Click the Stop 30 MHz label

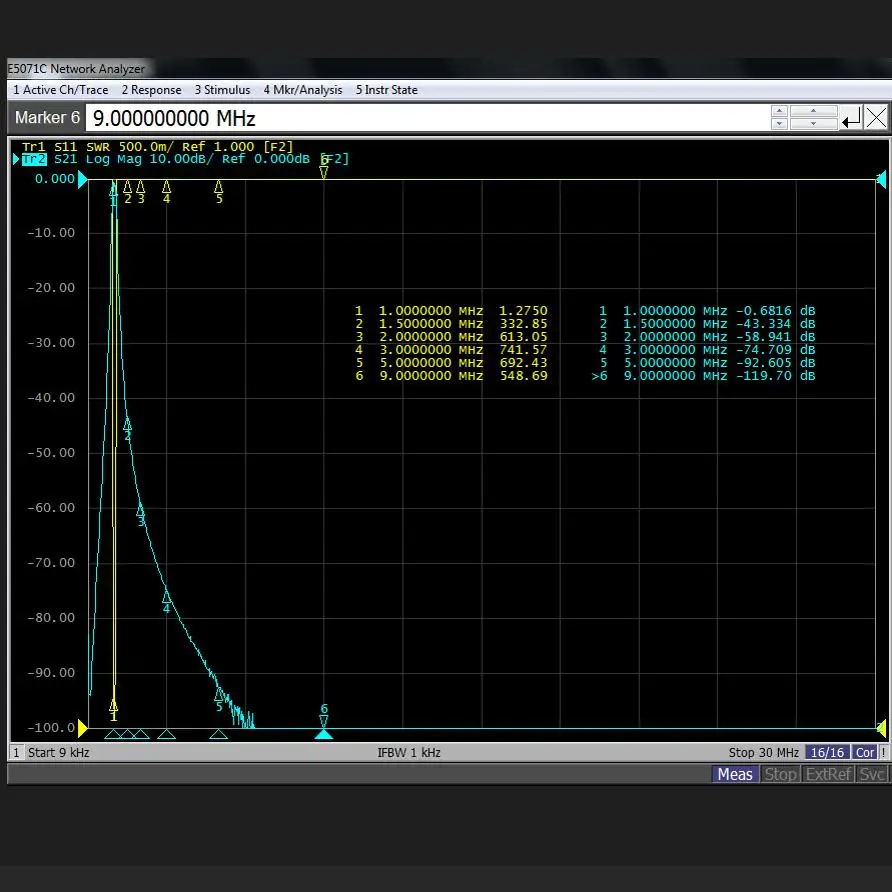point(763,752)
